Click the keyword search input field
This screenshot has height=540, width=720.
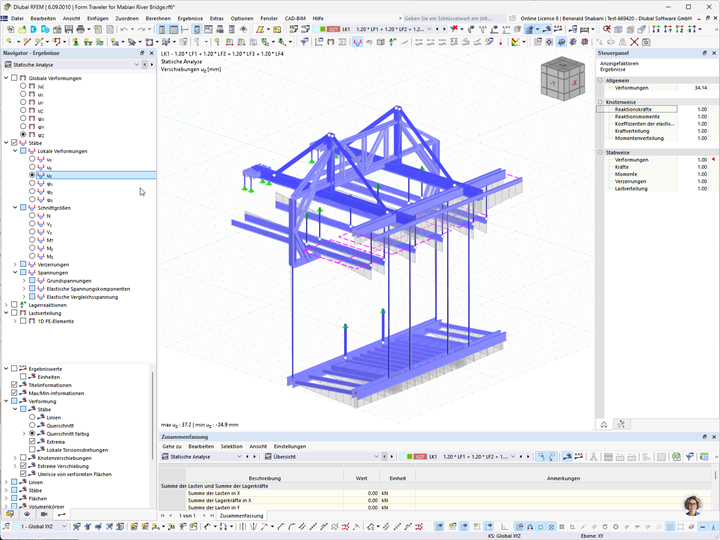(x=454, y=18)
